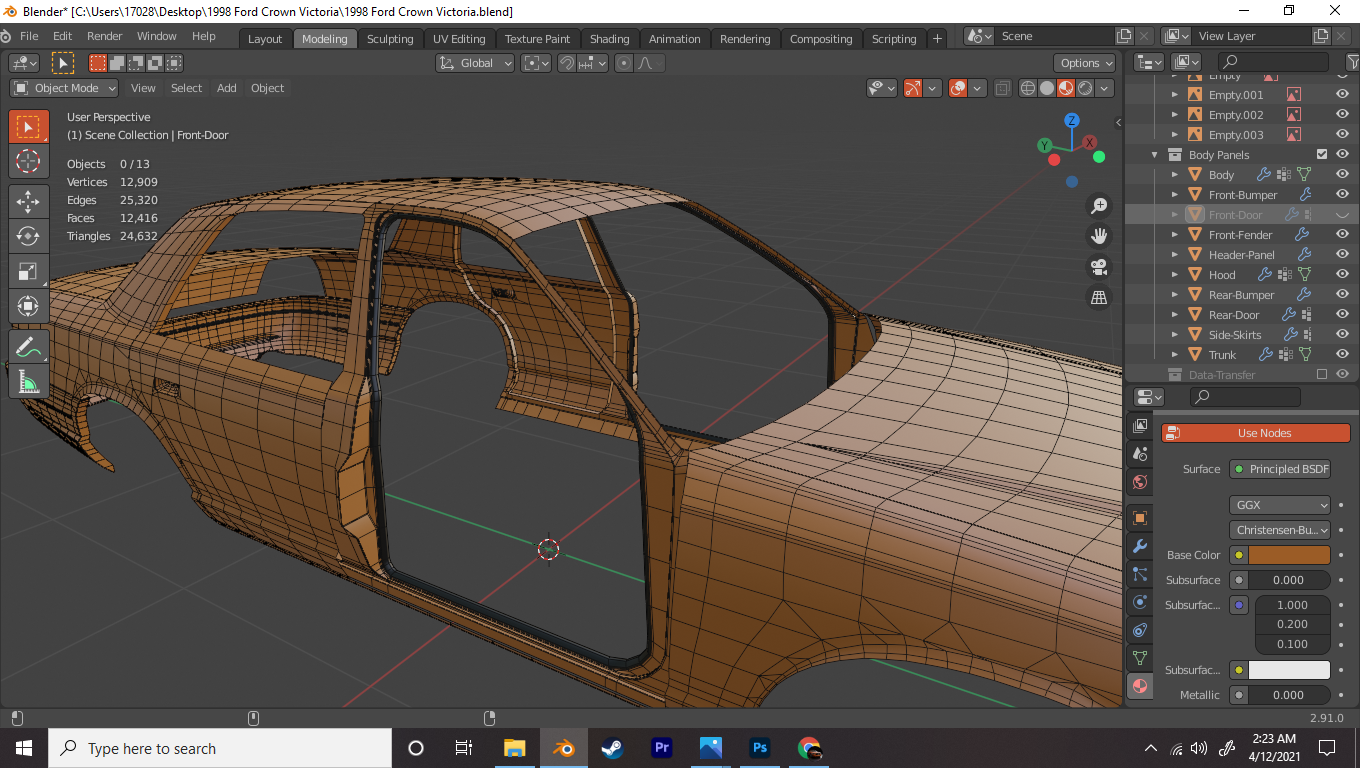Open the File menu

pos(29,36)
